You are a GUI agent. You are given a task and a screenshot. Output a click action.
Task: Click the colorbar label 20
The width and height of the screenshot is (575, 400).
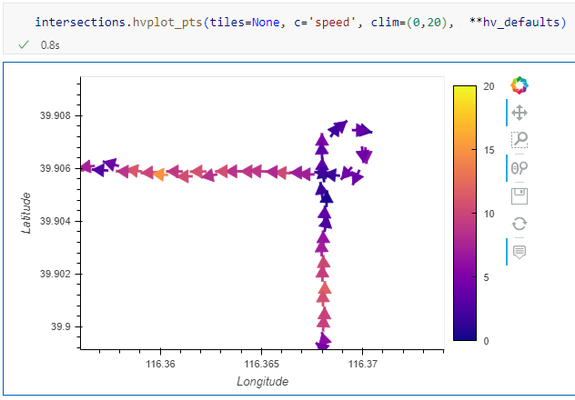coord(489,87)
